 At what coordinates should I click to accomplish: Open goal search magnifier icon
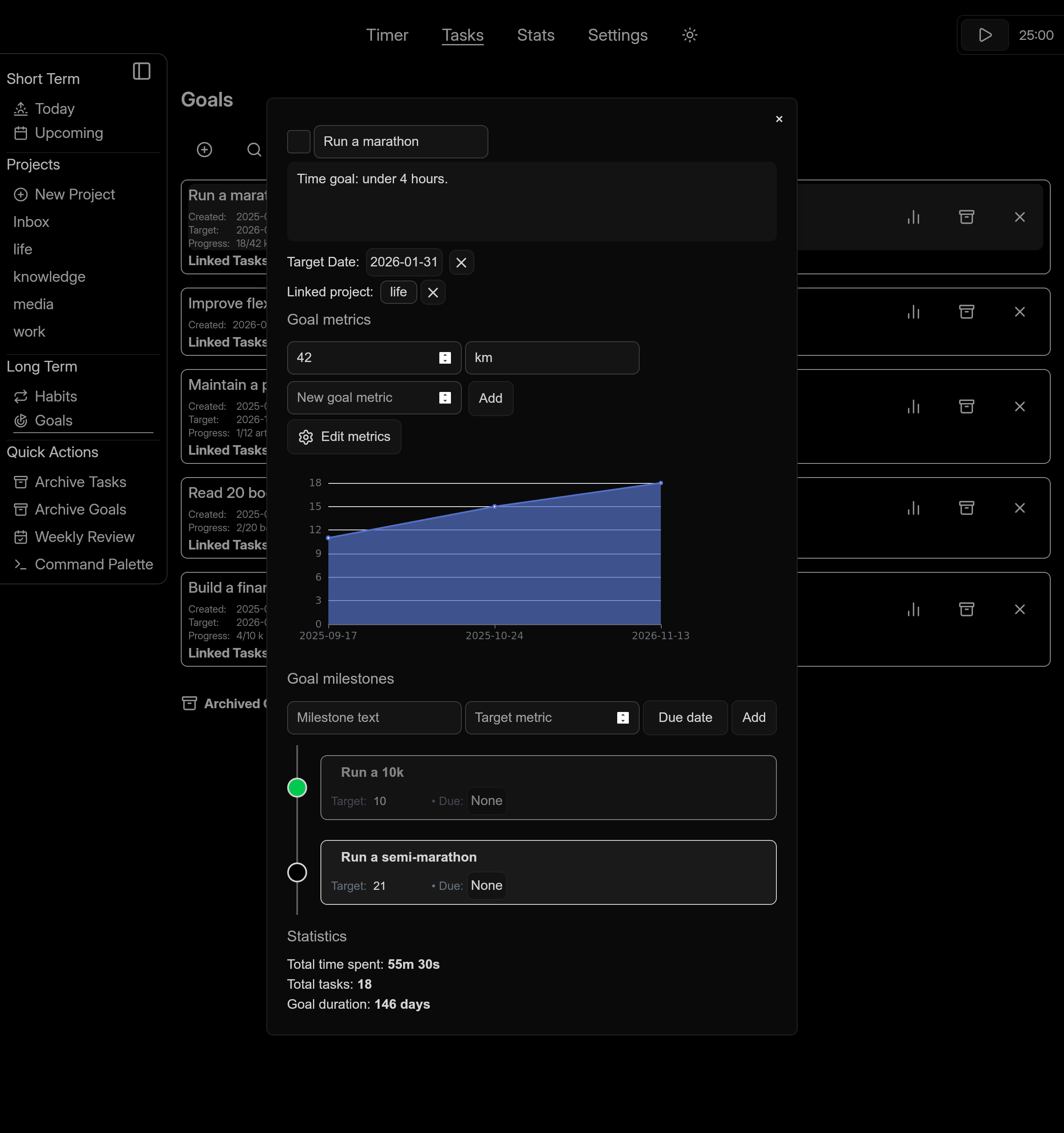pyautogui.click(x=254, y=149)
